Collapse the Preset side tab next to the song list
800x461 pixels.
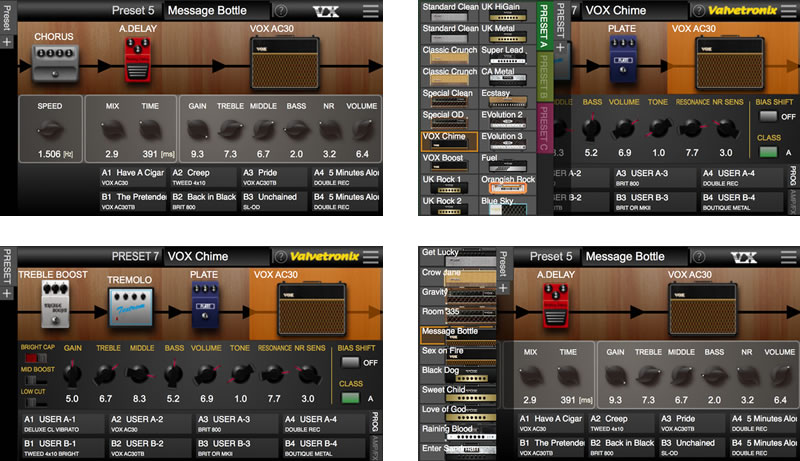pos(503,264)
